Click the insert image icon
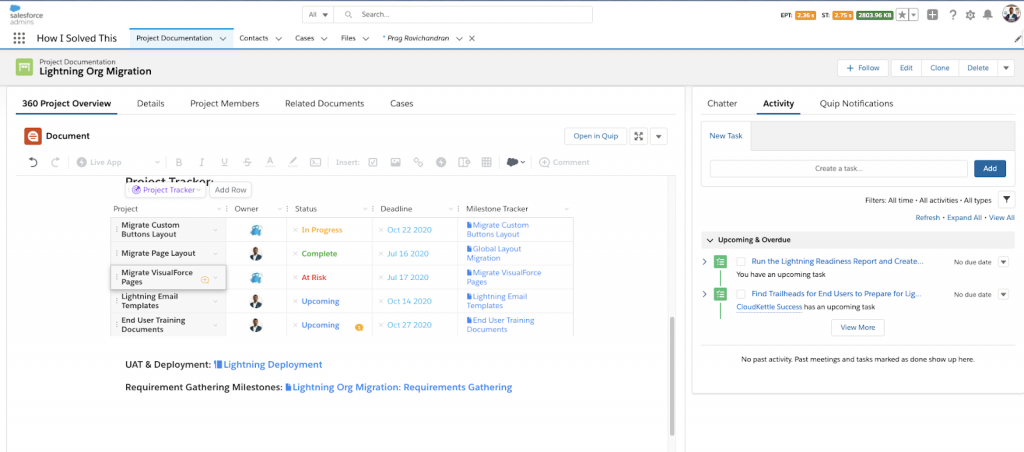The image size is (1024, 452). (395, 162)
